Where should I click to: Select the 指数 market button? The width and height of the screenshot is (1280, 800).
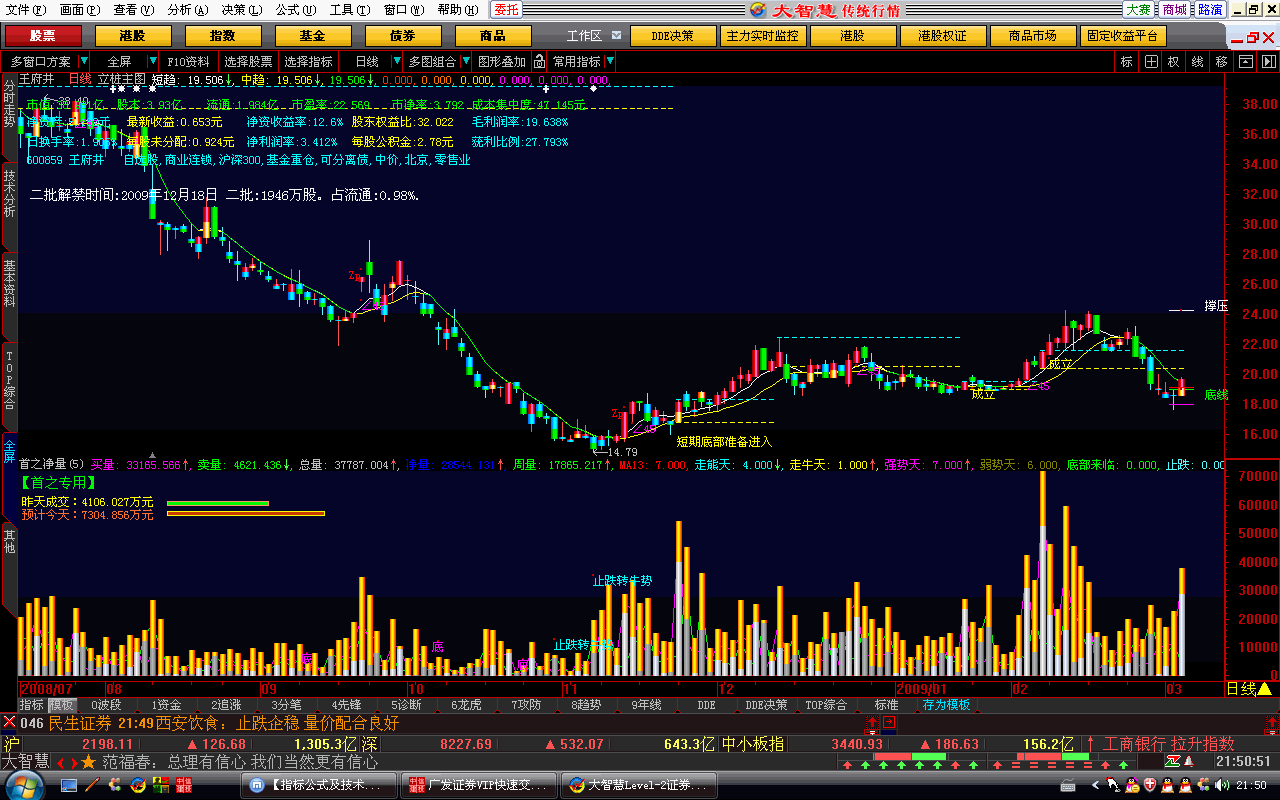click(x=223, y=36)
